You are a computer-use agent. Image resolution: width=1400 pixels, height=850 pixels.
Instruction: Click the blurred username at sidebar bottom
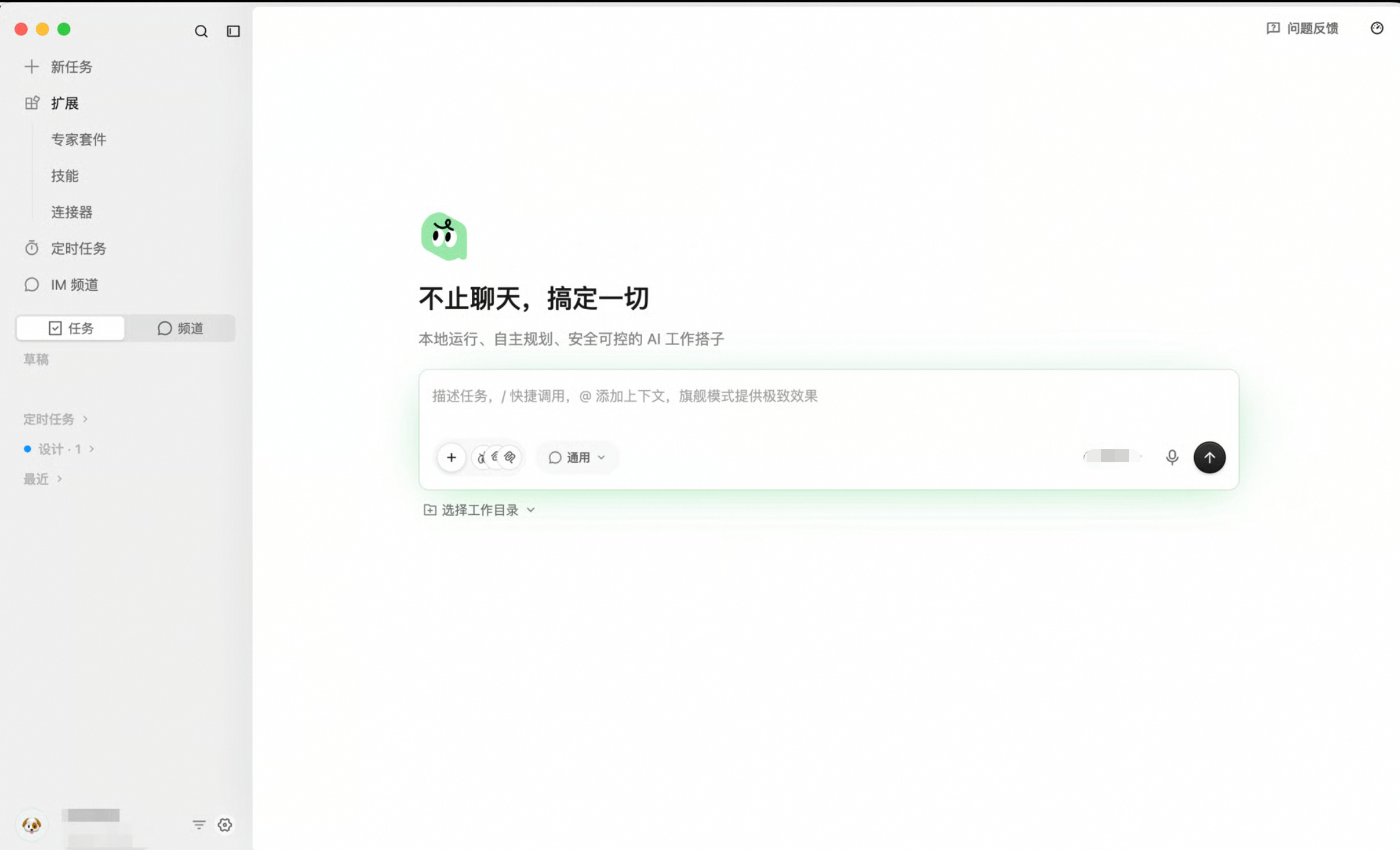[x=92, y=816]
